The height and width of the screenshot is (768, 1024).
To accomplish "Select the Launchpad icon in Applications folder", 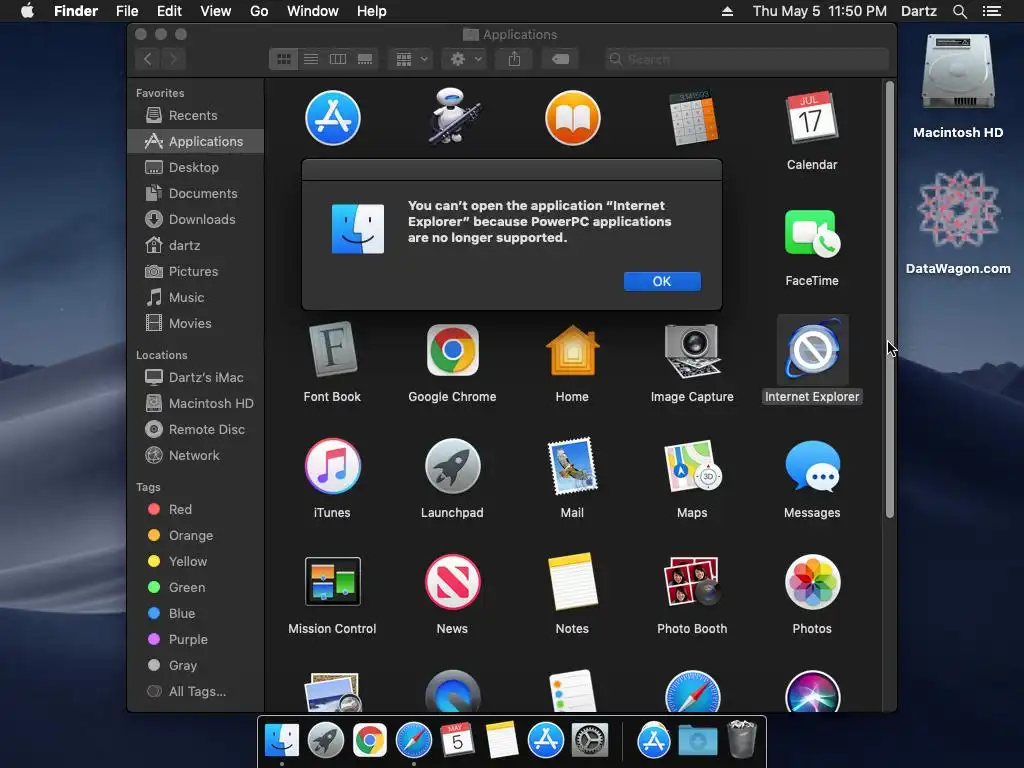I will tap(453, 466).
